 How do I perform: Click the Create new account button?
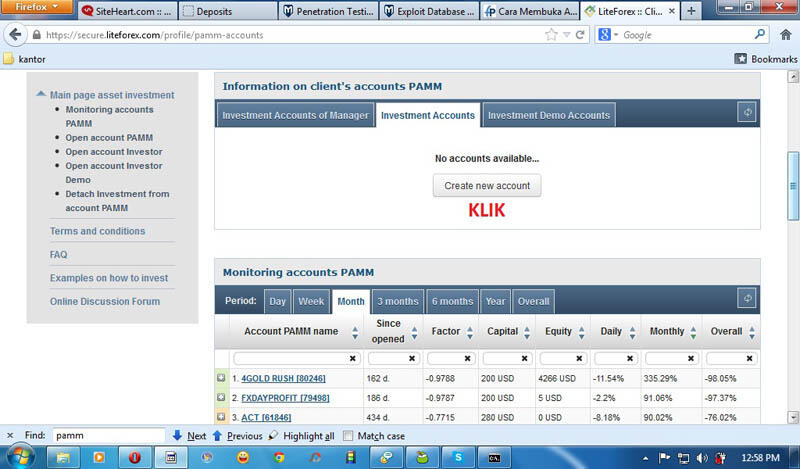(487, 186)
